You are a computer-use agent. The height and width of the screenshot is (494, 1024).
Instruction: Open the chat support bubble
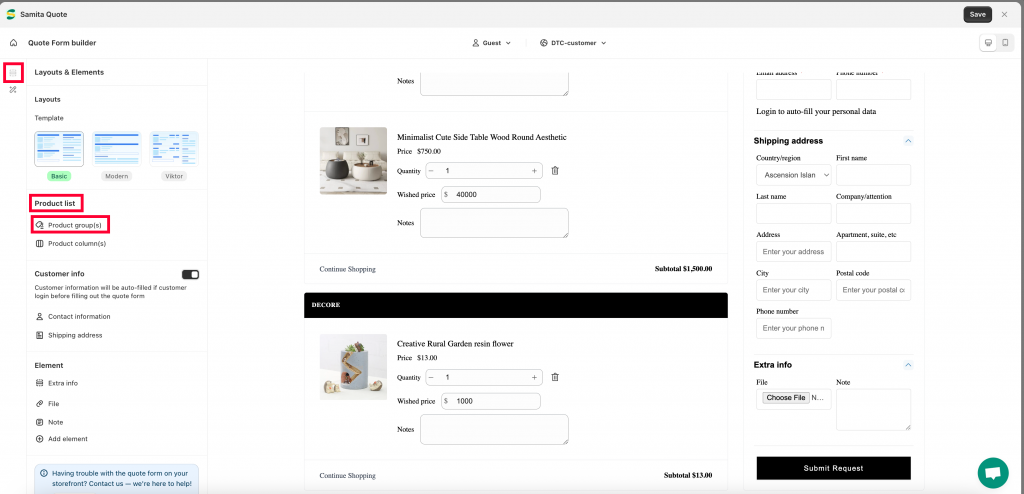point(993,473)
